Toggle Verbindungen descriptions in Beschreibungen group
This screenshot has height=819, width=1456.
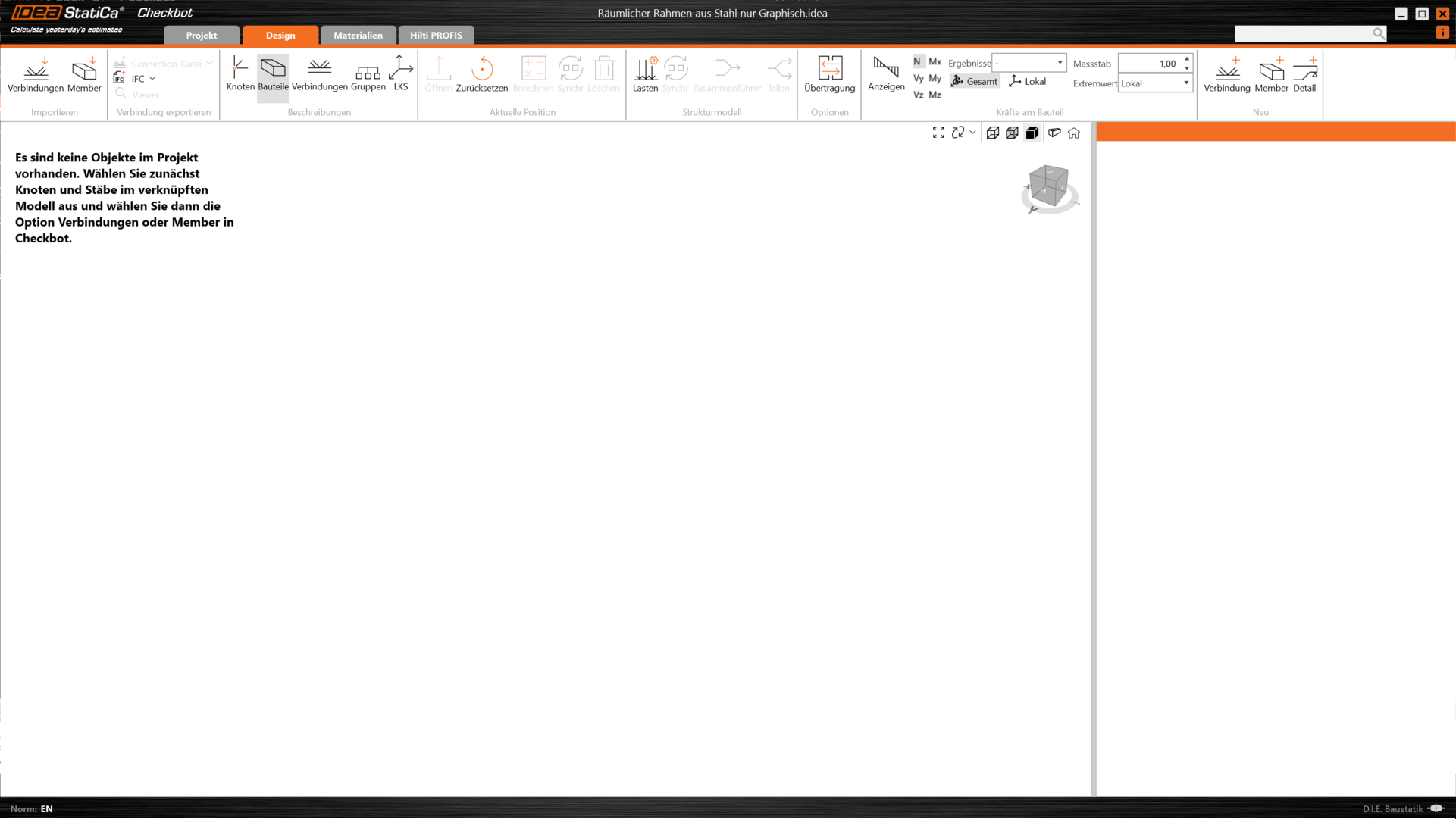[320, 74]
